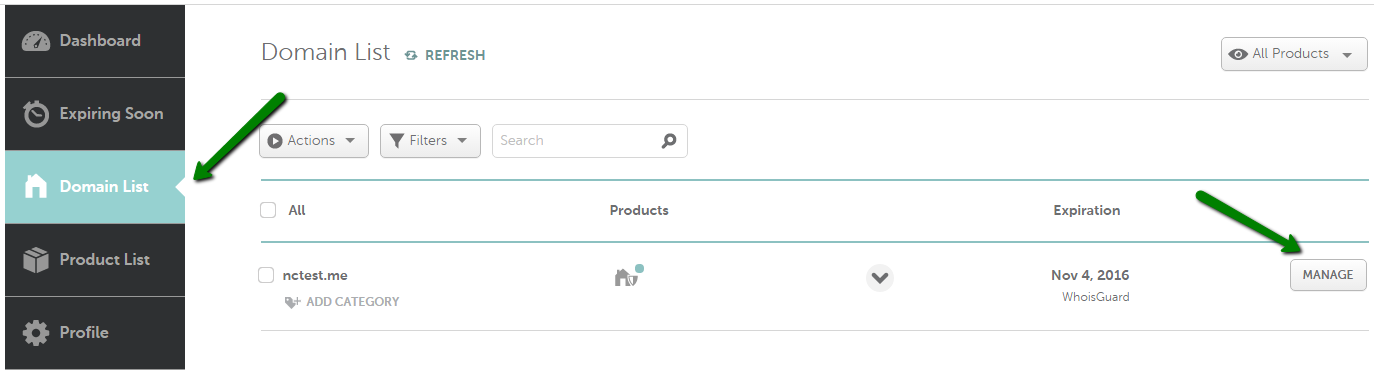Open the Expiring Soon sidebar item
The width and height of the screenshot is (1374, 384).
tap(95, 114)
